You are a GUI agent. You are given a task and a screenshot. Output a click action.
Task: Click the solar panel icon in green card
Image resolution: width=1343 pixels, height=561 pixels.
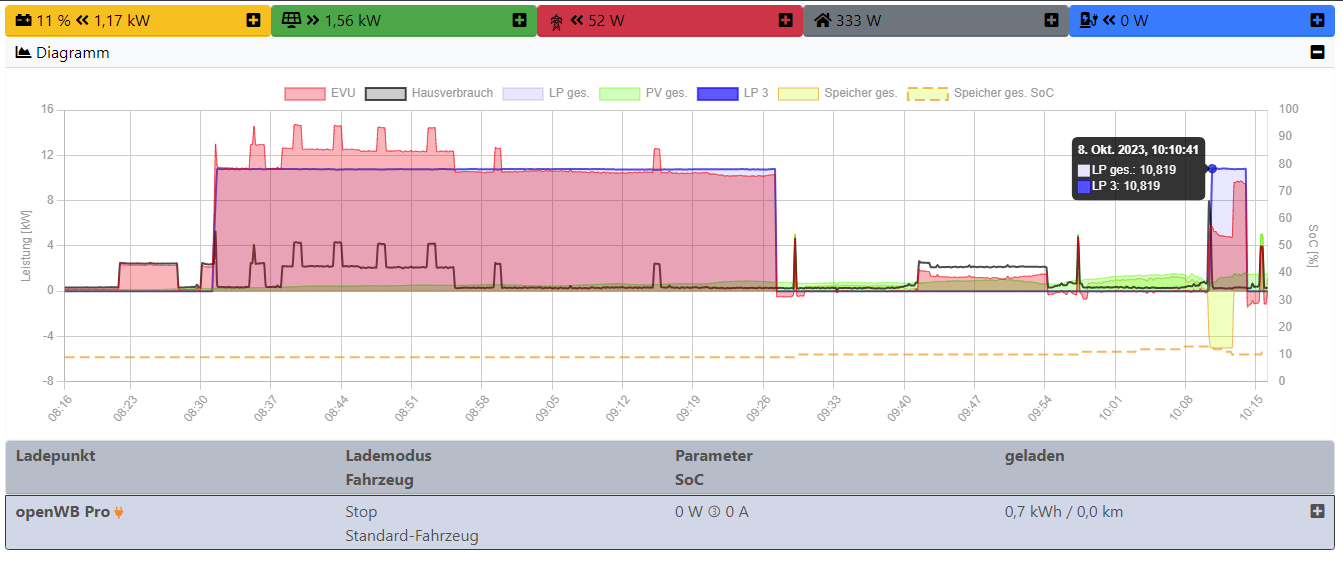click(291, 20)
